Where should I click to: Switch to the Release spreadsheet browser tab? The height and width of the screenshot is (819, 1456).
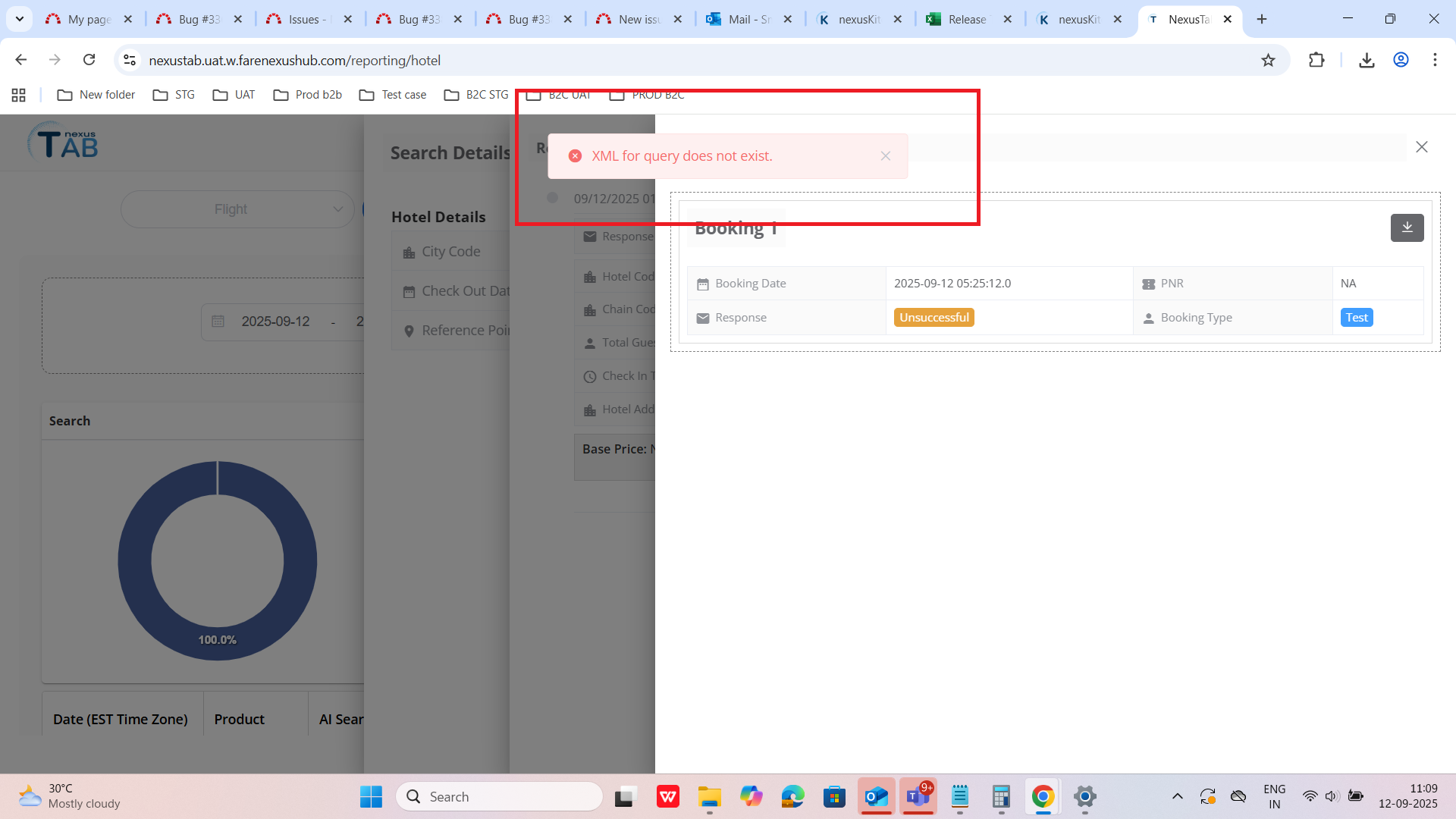click(968, 19)
